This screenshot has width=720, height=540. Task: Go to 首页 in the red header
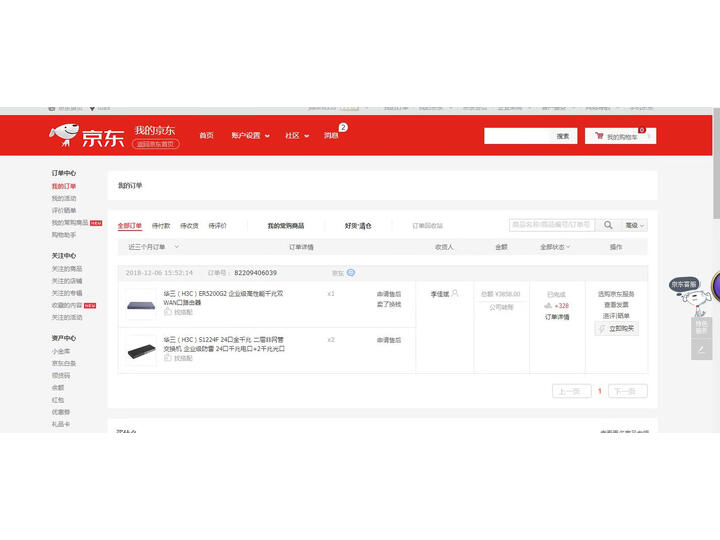coord(206,135)
